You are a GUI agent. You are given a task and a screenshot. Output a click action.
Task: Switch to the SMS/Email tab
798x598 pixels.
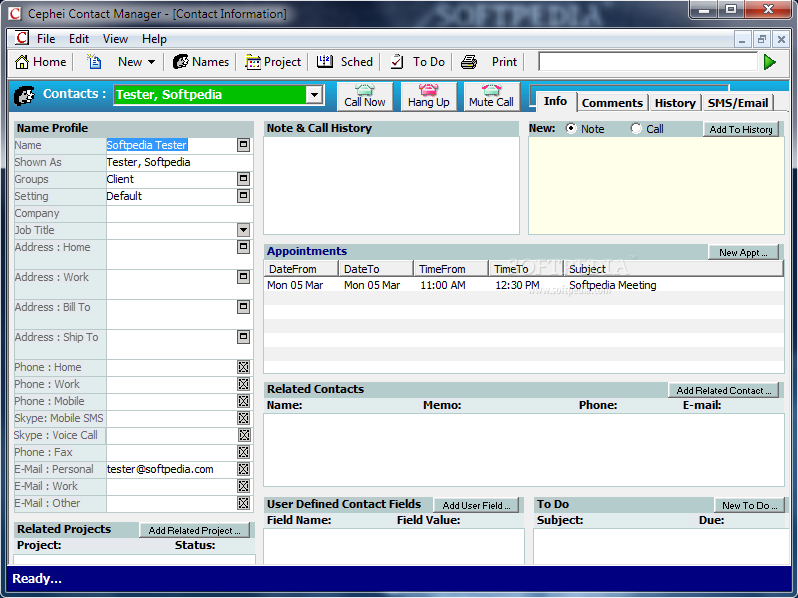738,103
